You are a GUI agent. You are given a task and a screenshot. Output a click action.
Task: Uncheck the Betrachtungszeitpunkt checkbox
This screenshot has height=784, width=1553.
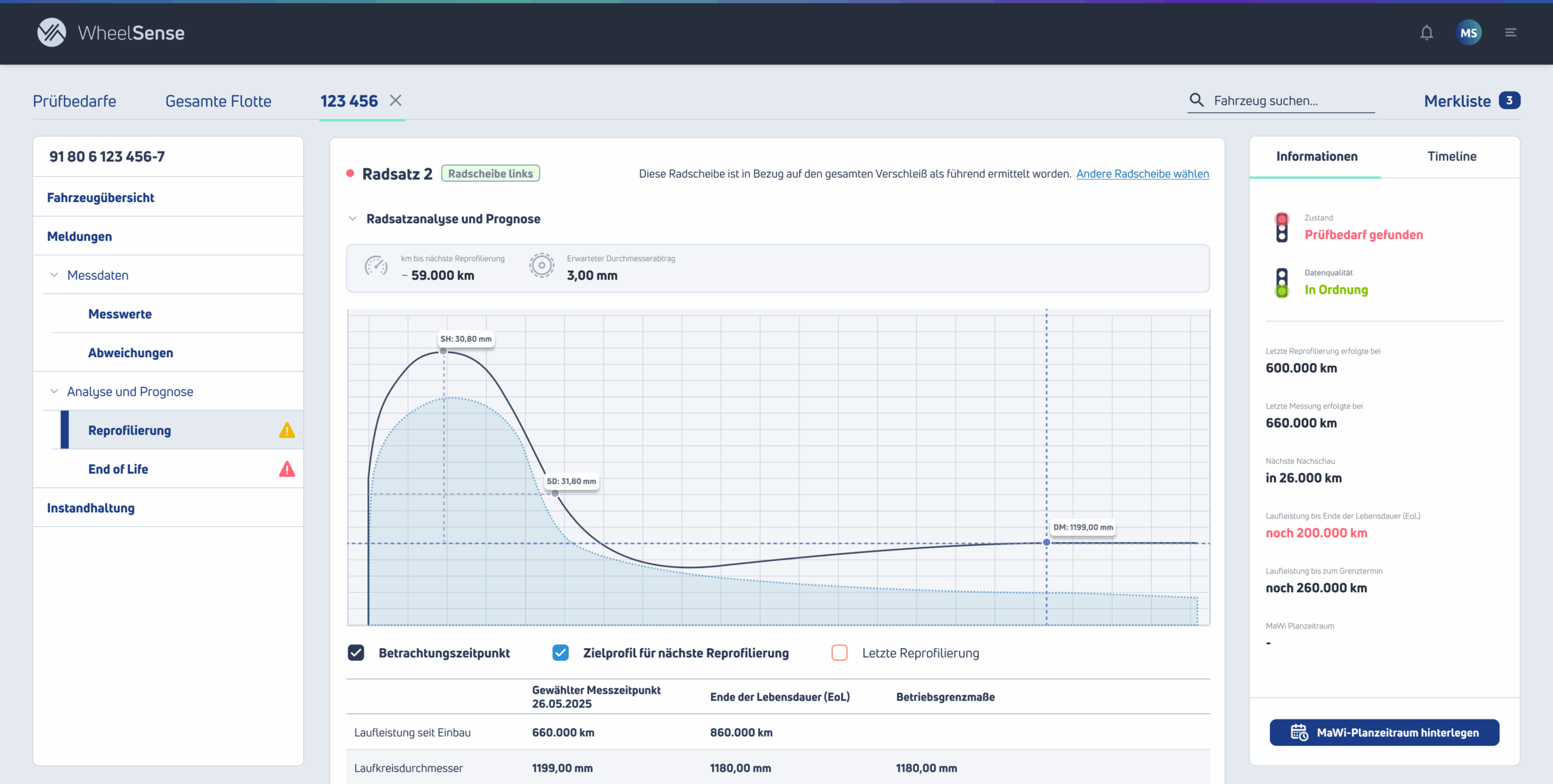pyautogui.click(x=356, y=653)
